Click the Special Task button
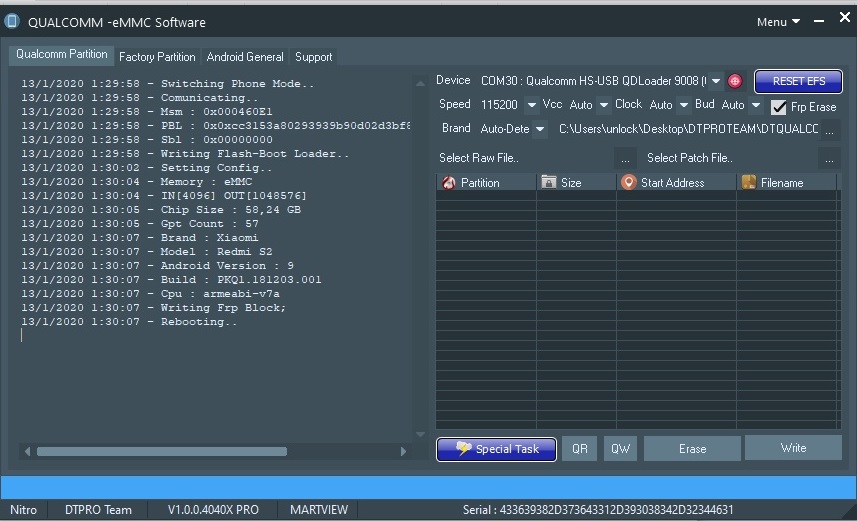The height and width of the screenshot is (521, 857). (x=496, y=449)
